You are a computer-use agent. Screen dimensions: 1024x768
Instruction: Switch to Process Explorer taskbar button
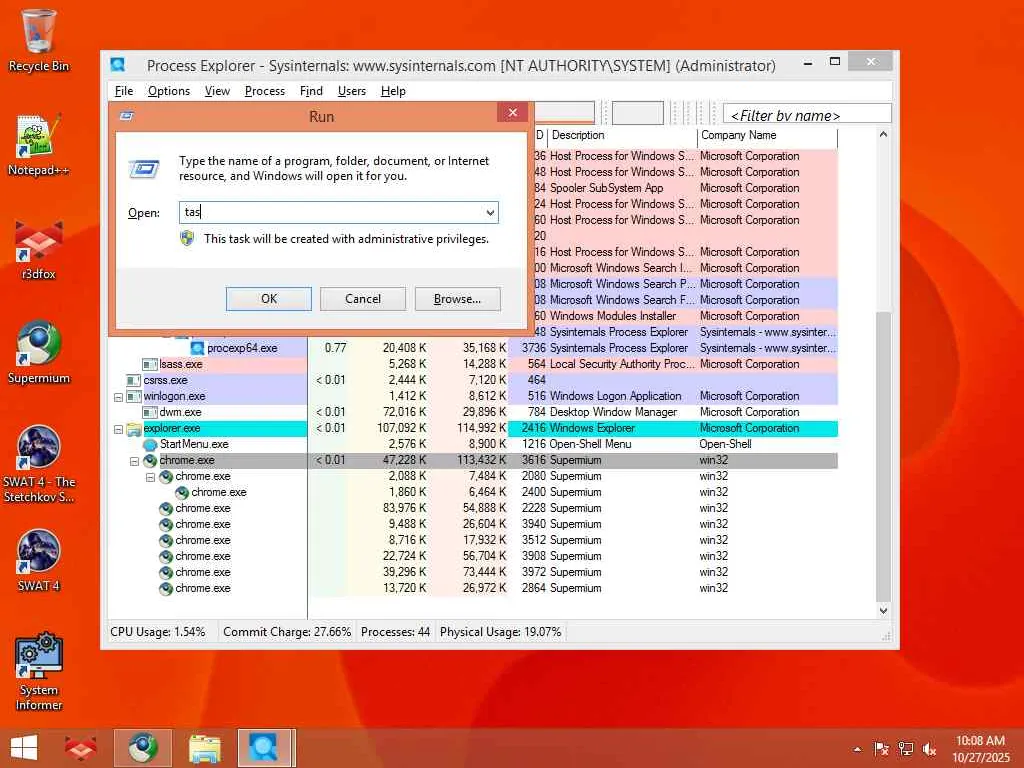(x=266, y=748)
